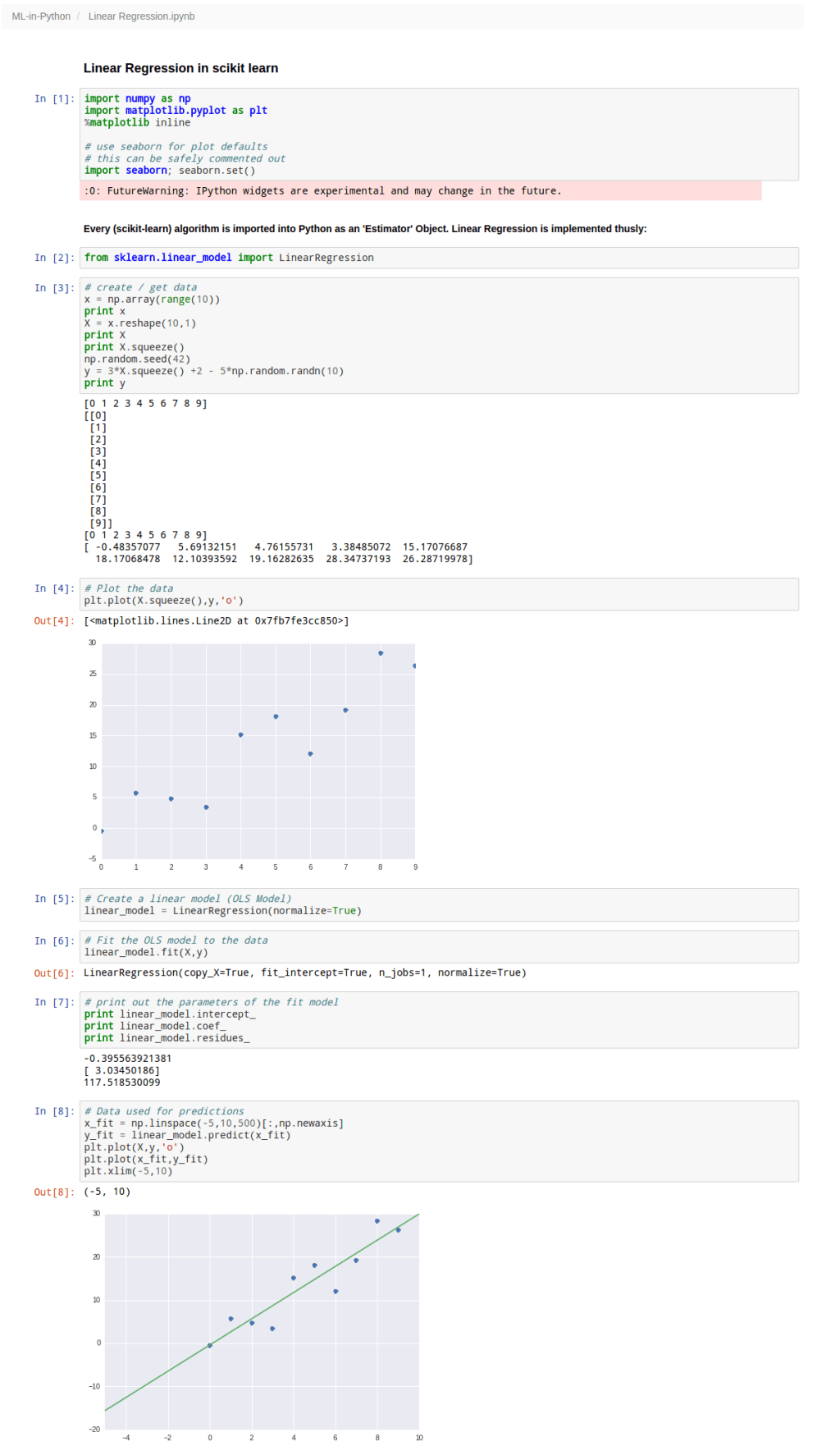Open the ML-in-Python breadcrumb link
The image size is (840, 1446).
(41, 16)
